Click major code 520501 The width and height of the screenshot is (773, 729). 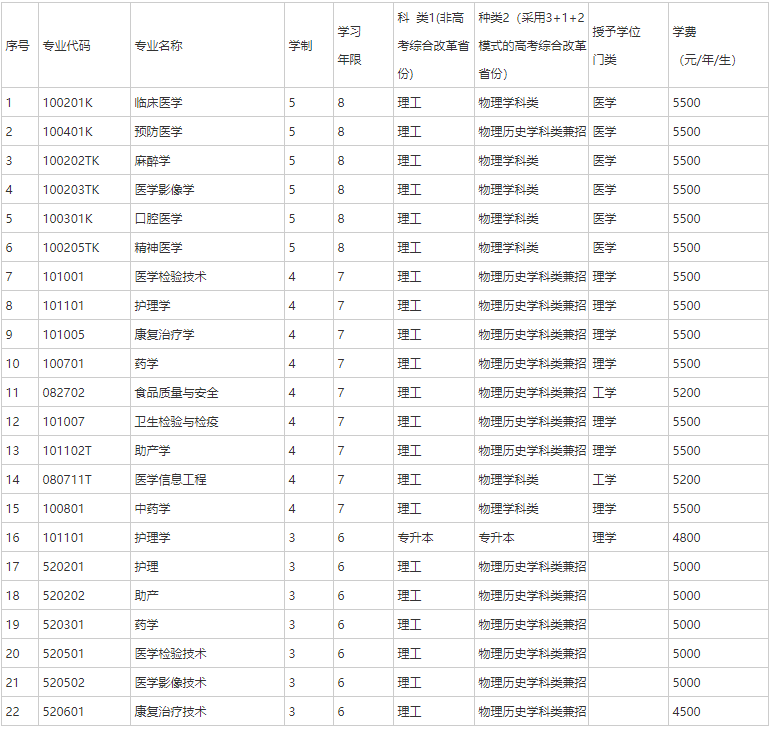click(63, 654)
